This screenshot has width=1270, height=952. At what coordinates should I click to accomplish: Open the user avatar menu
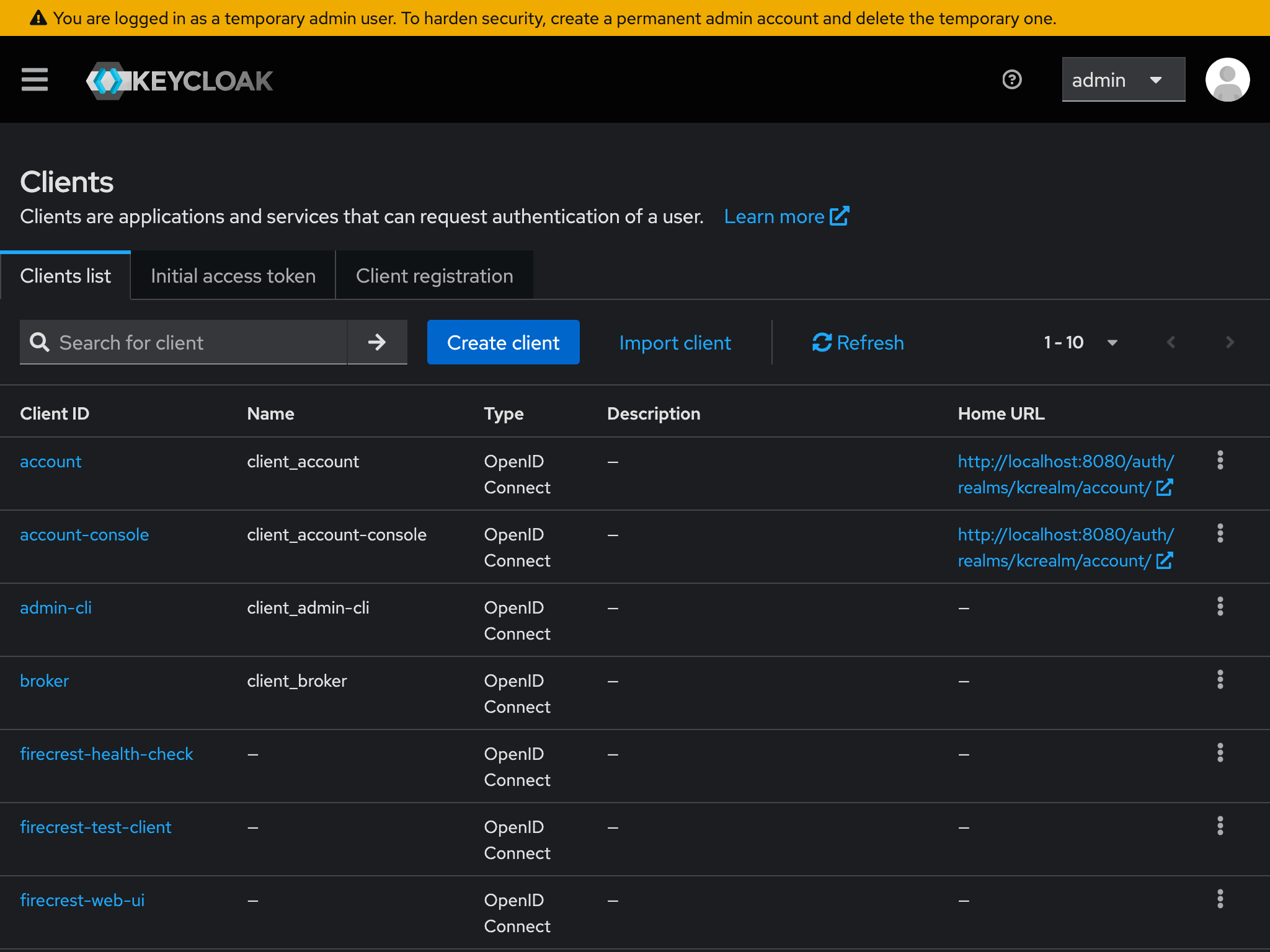pyautogui.click(x=1227, y=79)
